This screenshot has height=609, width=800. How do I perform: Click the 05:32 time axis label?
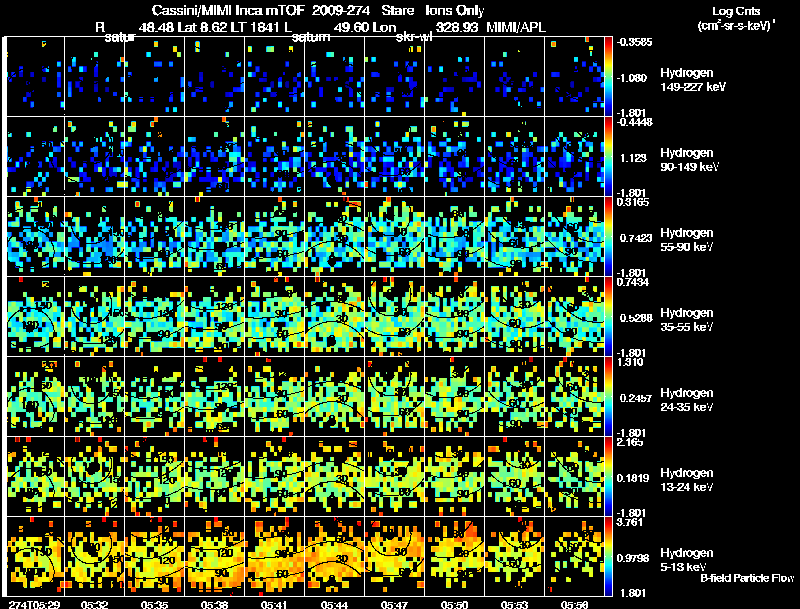point(94,604)
